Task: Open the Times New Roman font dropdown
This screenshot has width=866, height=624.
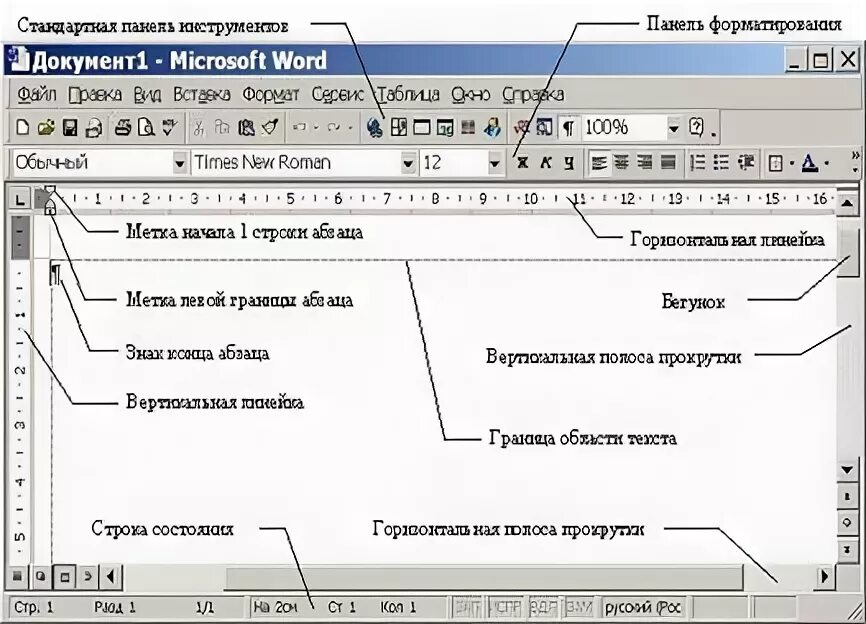Action: tap(408, 163)
